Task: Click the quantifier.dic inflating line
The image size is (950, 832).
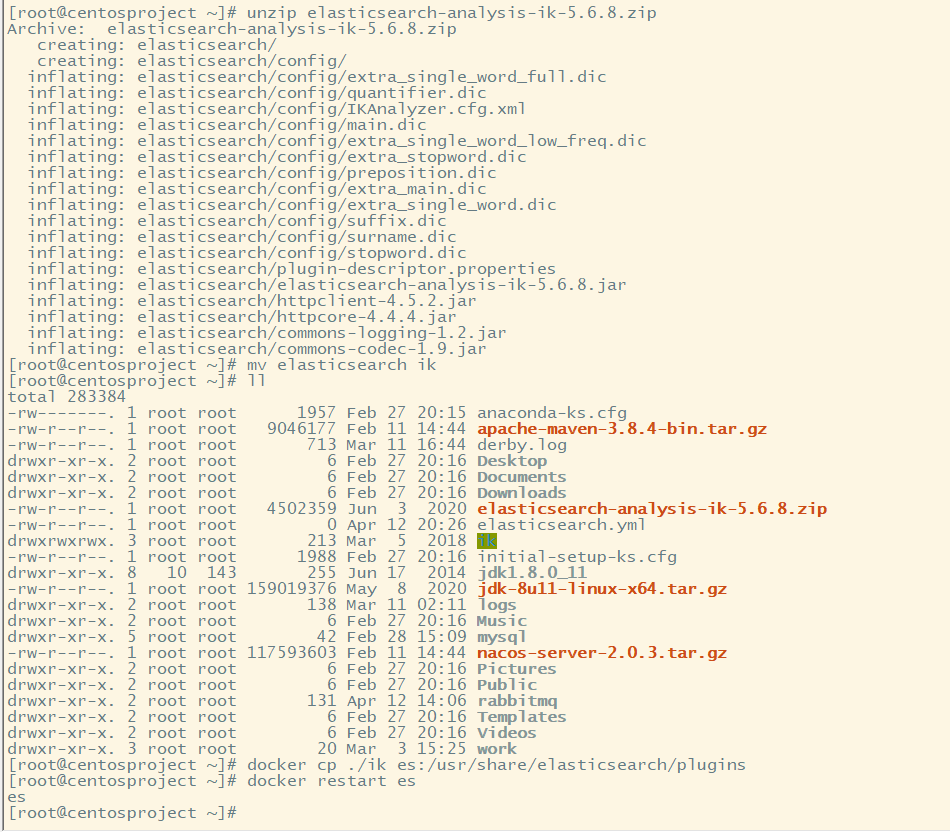Action: [257, 93]
